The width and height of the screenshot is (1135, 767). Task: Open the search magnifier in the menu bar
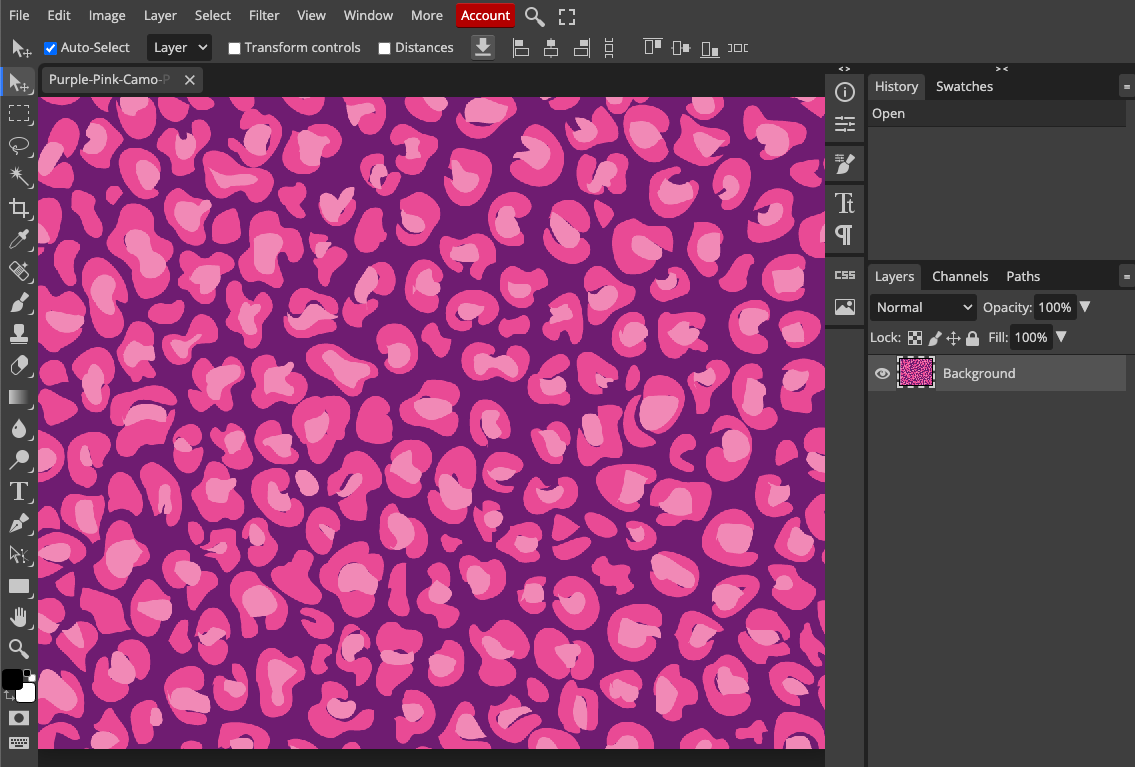pyautogui.click(x=534, y=16)
